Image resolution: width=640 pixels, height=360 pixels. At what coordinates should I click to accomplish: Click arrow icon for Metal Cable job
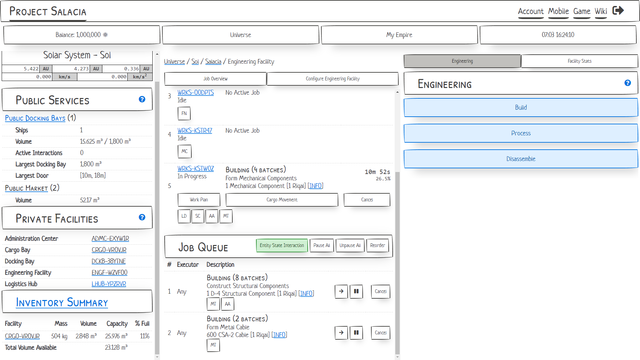341,333
